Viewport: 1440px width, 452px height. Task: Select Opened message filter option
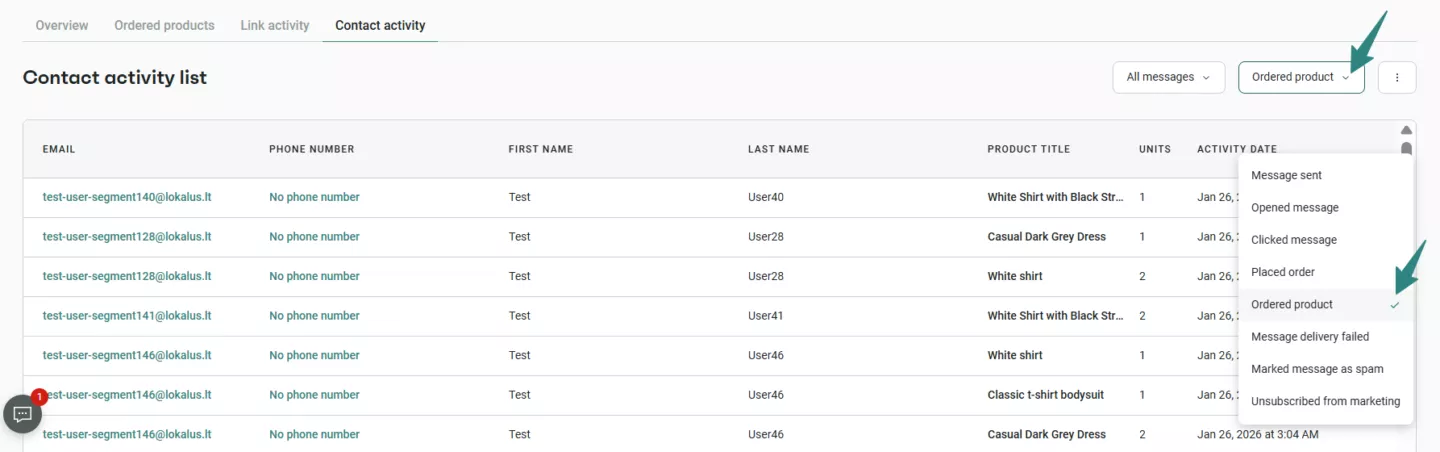point(1294,208)
